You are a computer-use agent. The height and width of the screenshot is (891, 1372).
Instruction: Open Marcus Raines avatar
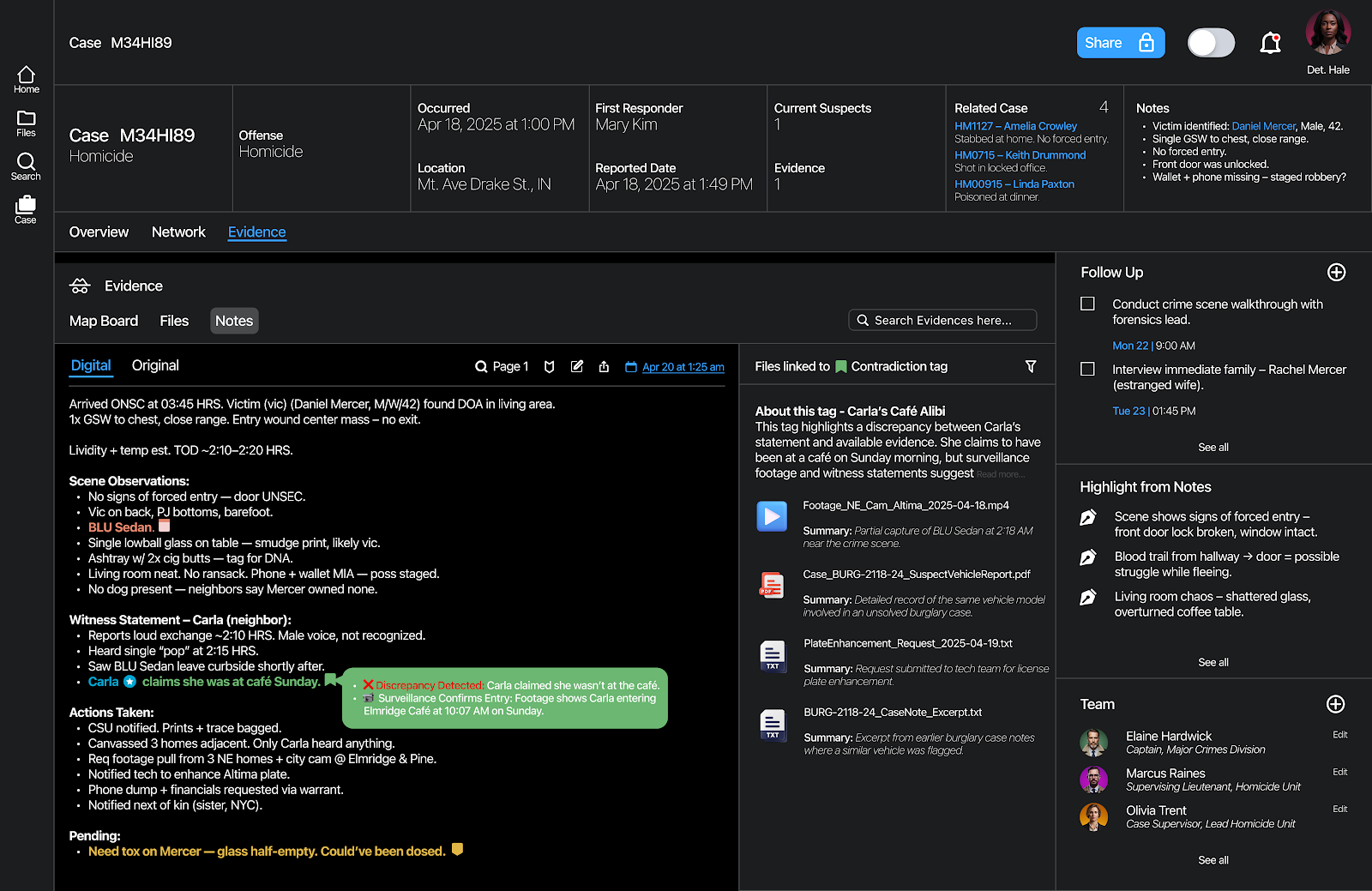1093,780
